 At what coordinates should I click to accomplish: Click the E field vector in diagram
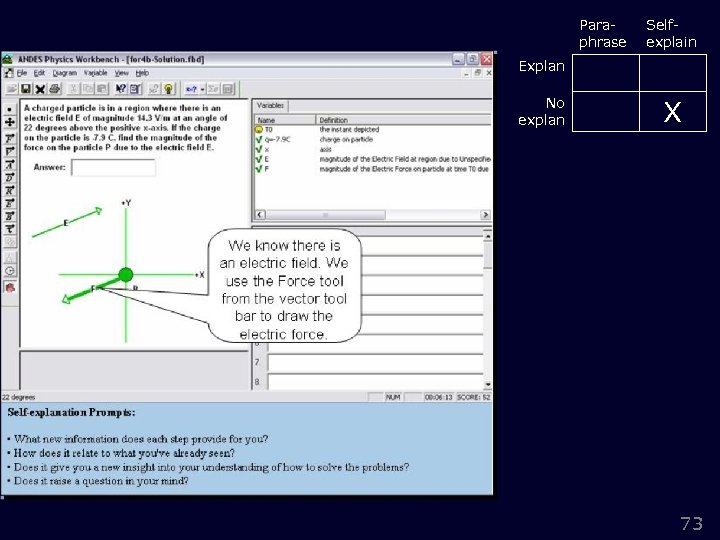(67, 223)
